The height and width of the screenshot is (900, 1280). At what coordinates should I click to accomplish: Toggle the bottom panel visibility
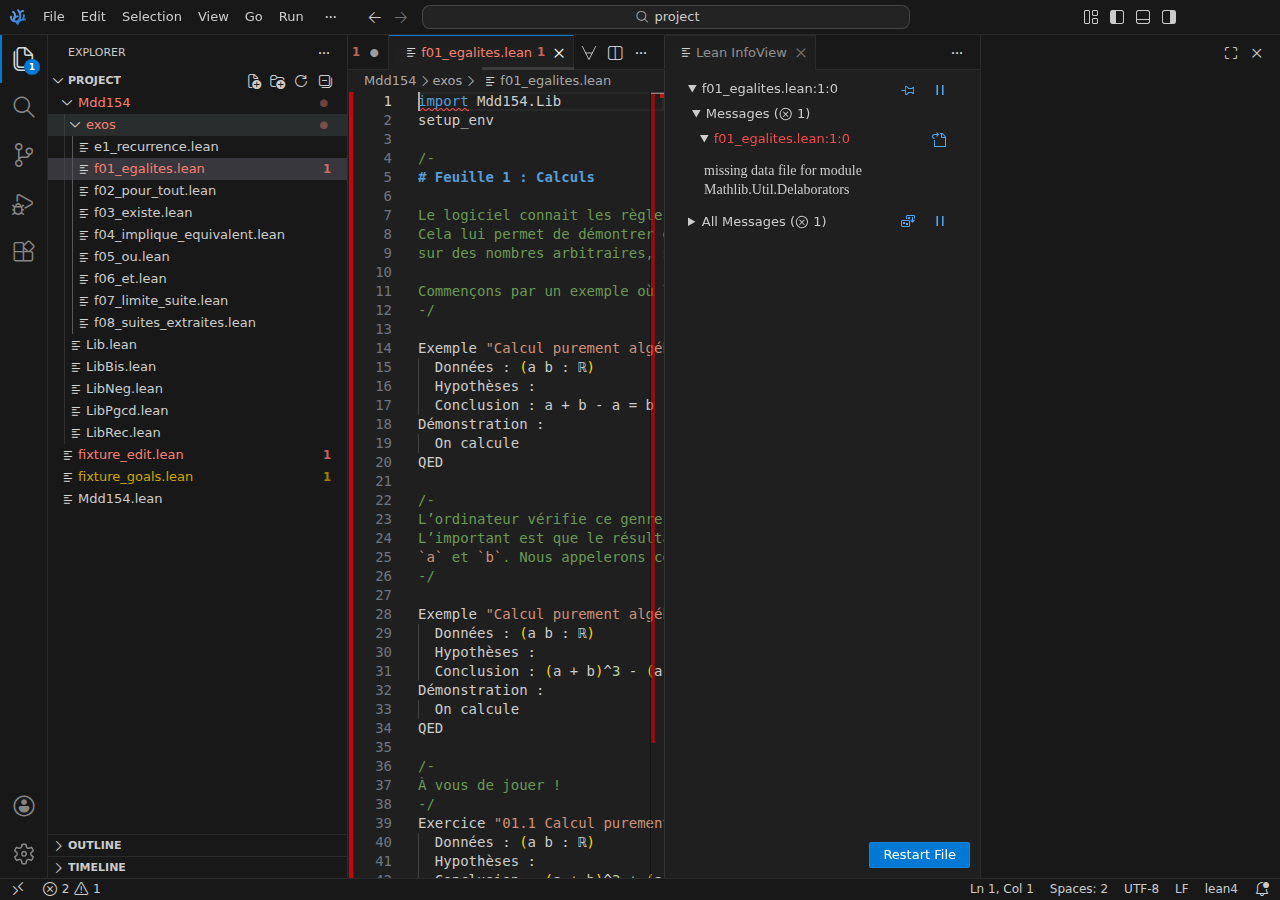click(1143, 17)
